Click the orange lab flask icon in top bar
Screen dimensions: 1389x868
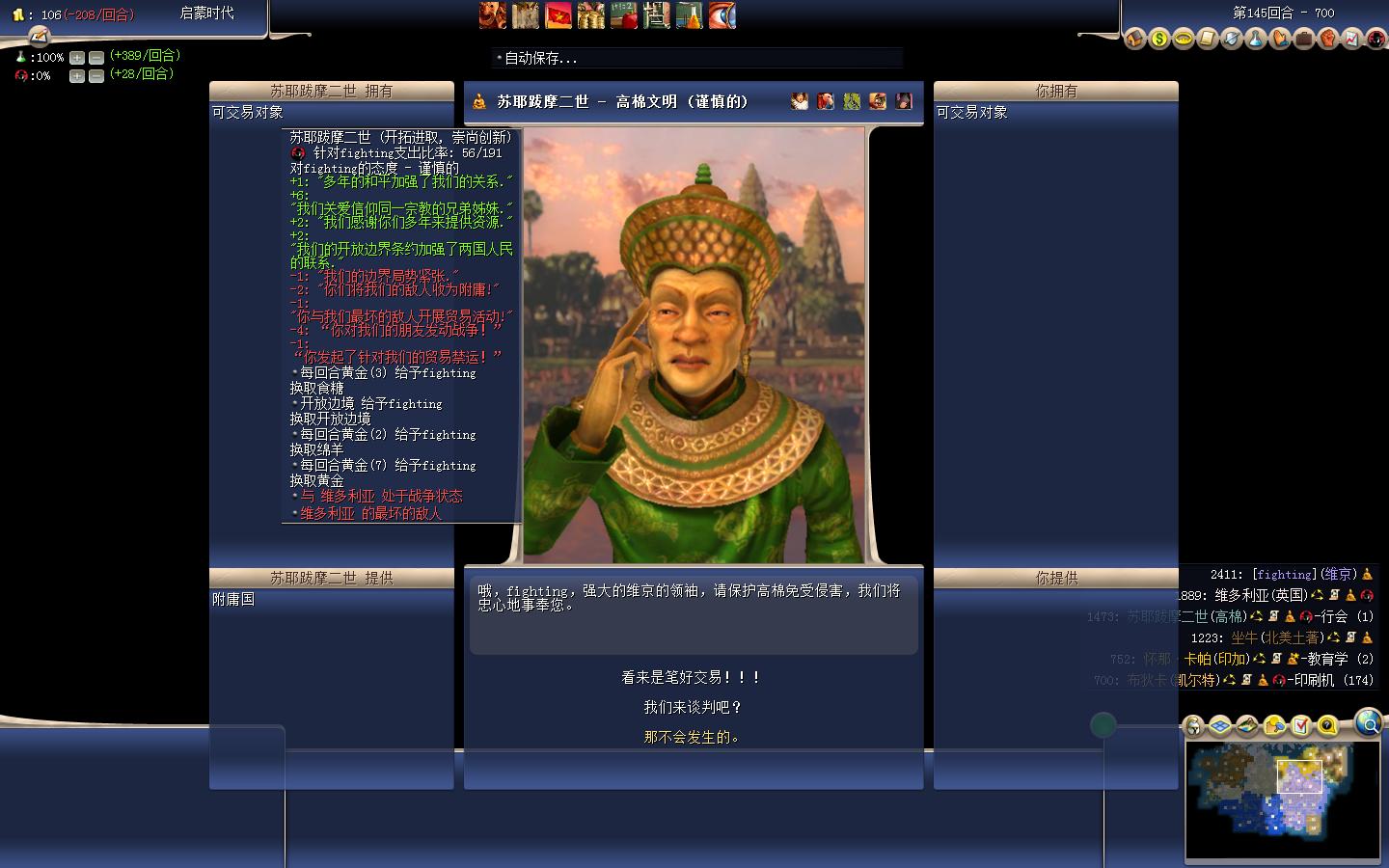[x=690, y=14]
